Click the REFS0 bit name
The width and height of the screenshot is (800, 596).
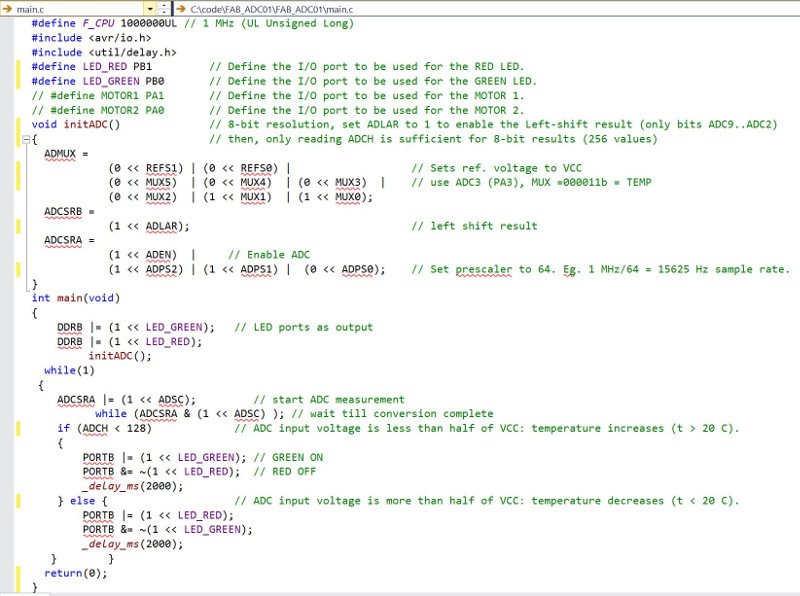(256, 168)
